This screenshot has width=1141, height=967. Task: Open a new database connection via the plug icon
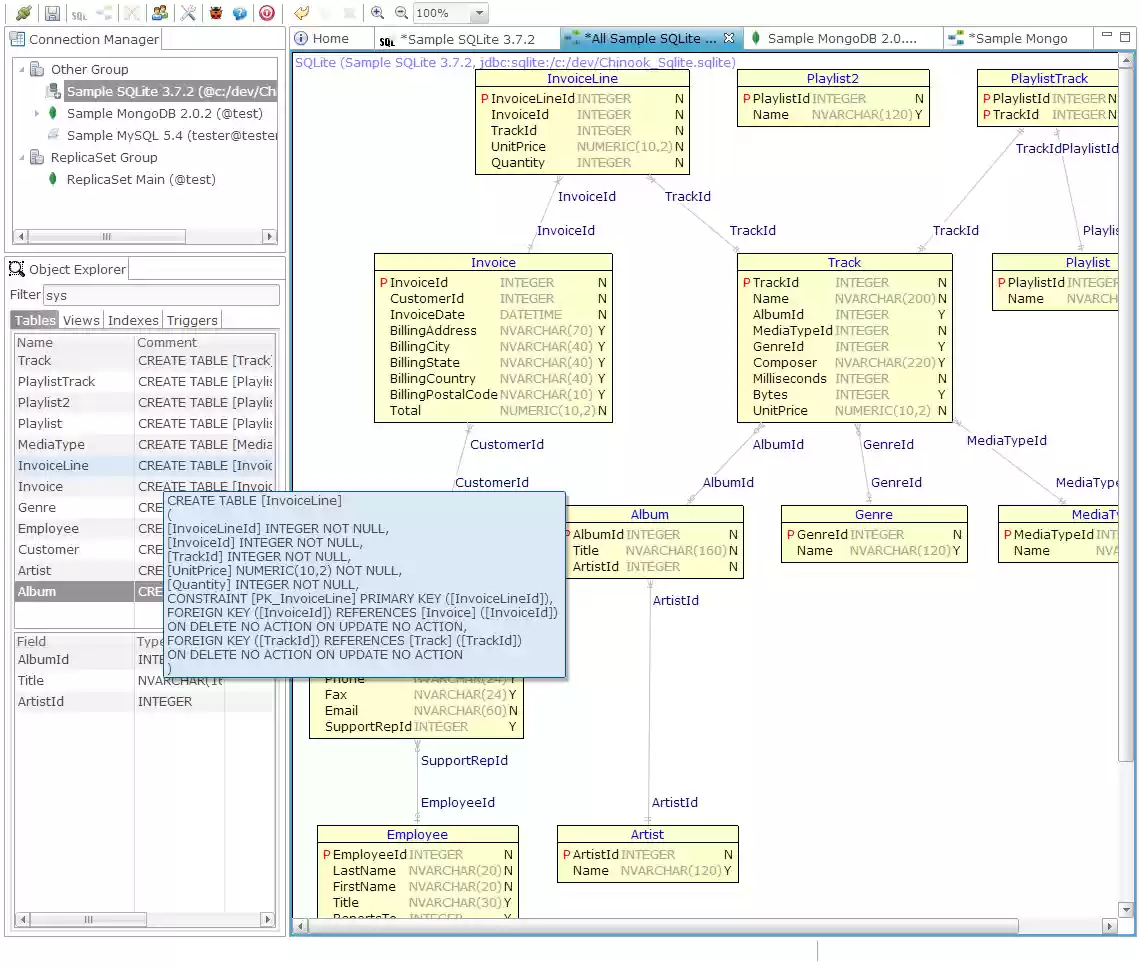(x=22, y=13)
